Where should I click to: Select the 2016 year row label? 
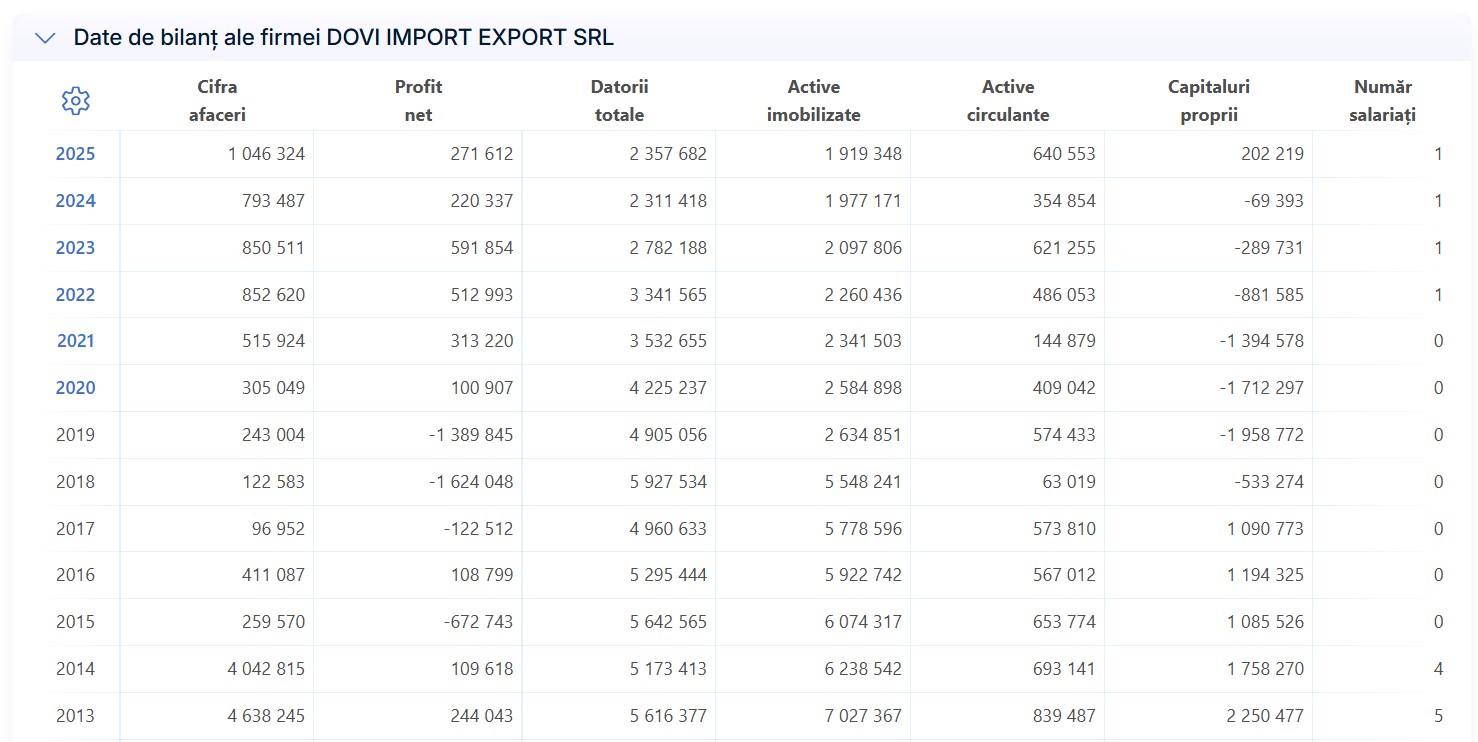tap(75, 575)
